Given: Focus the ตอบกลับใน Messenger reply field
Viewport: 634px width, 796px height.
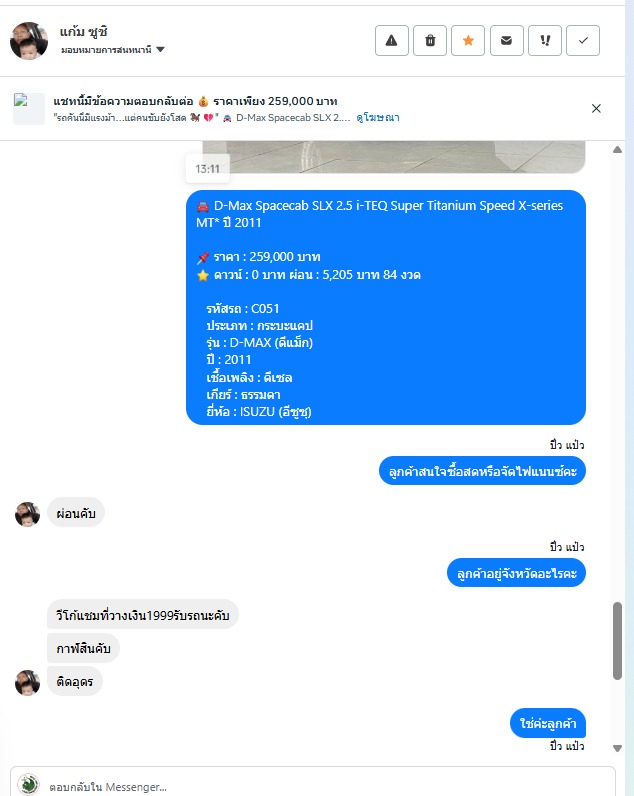Looking at the screenshot, I should (313, 785).
